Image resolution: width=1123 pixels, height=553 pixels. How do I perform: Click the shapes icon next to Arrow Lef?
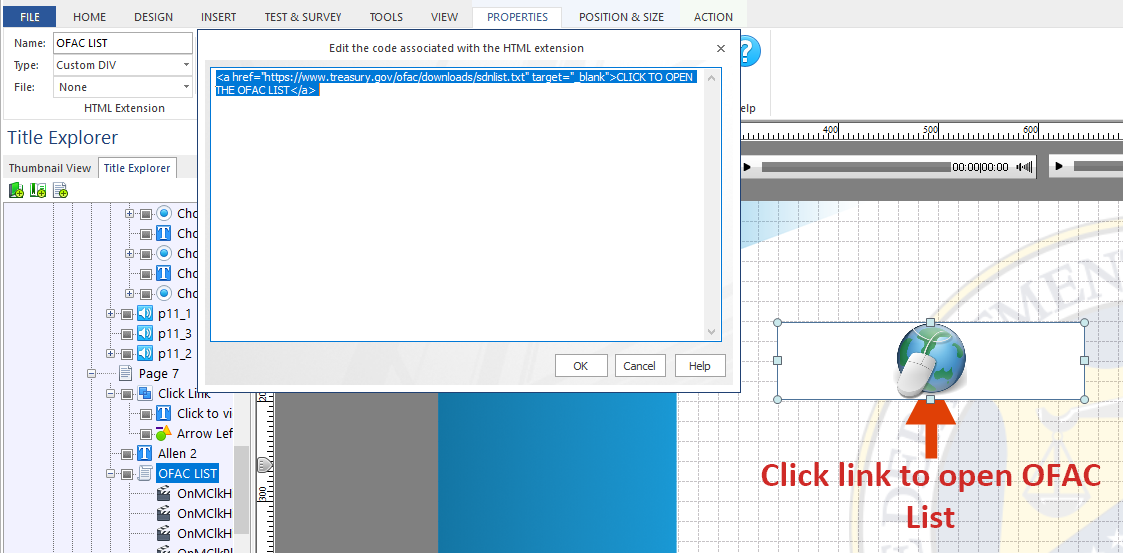[x=163, y=433]
